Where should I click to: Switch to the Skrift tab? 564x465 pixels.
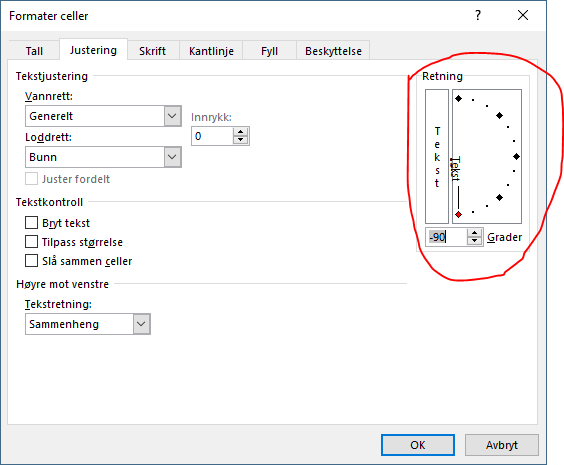(153, 51)
